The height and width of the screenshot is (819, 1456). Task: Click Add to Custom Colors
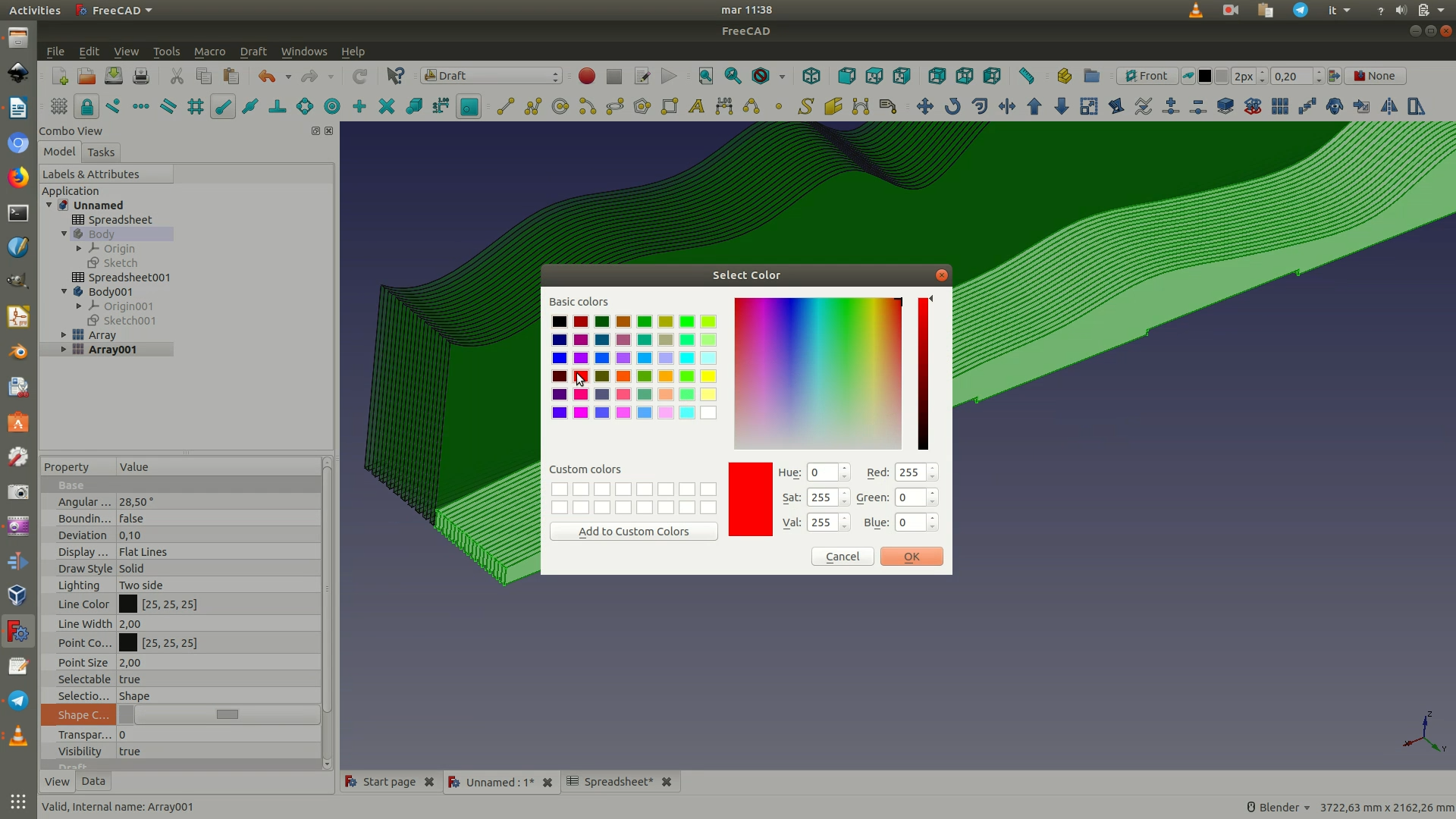tap(634, 532)
